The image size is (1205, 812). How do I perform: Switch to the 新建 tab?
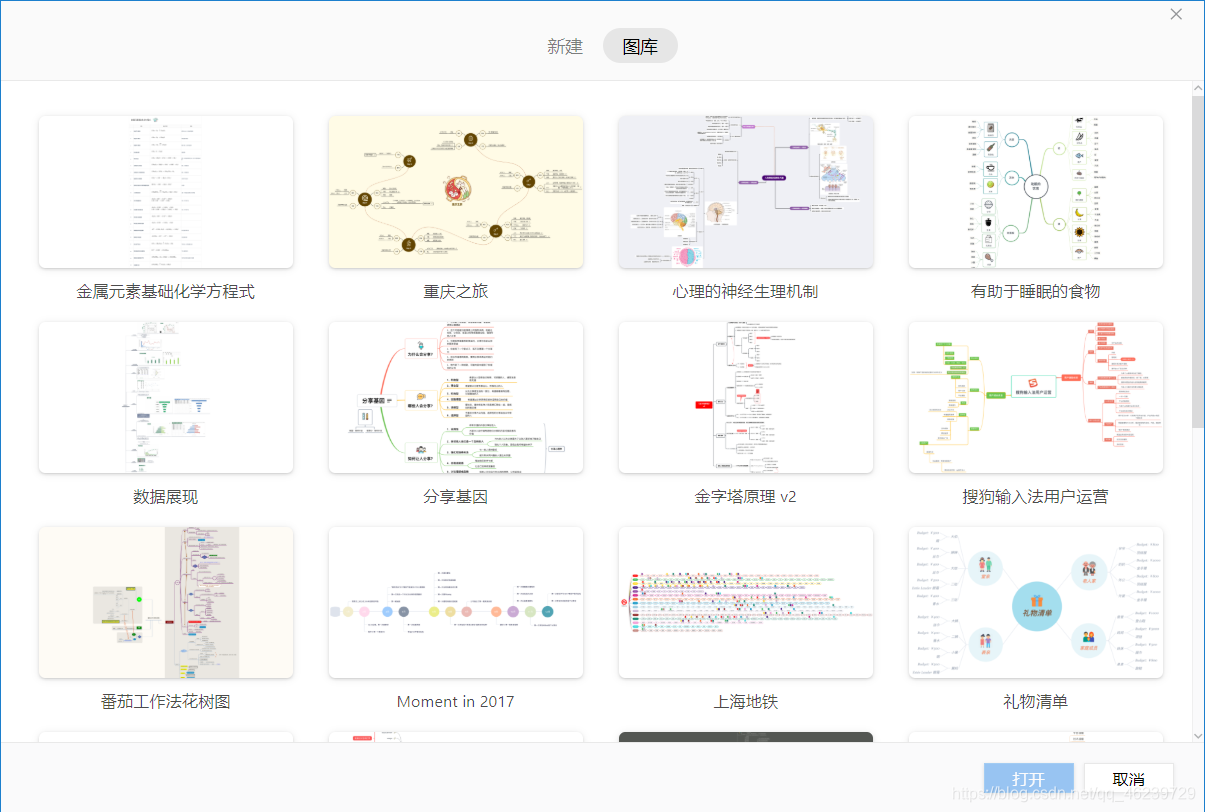coord(565,46)
